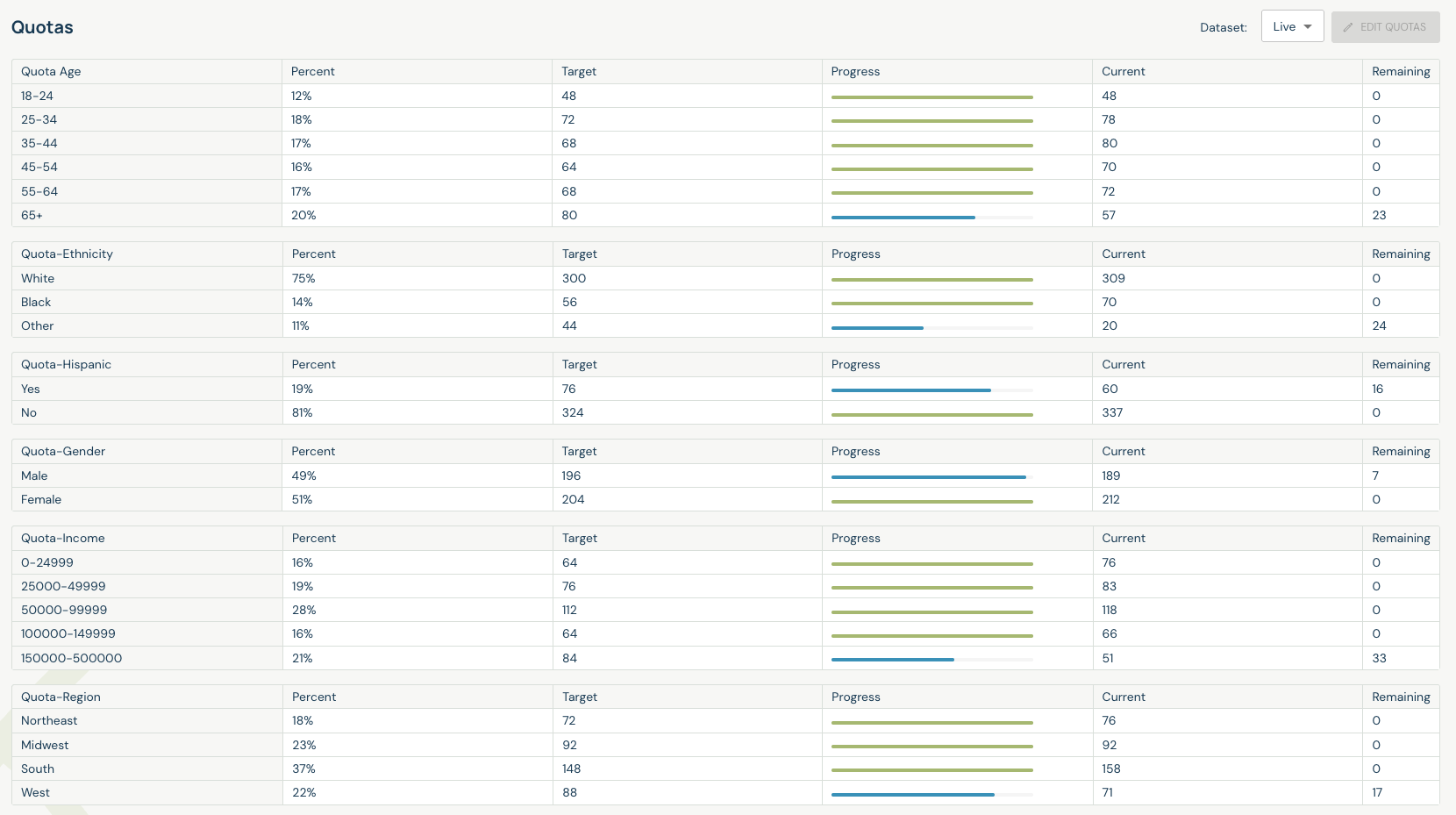The image size is (1456, 815).
Task: Click the 50000-99999 income row label
Action: [64, 610]
